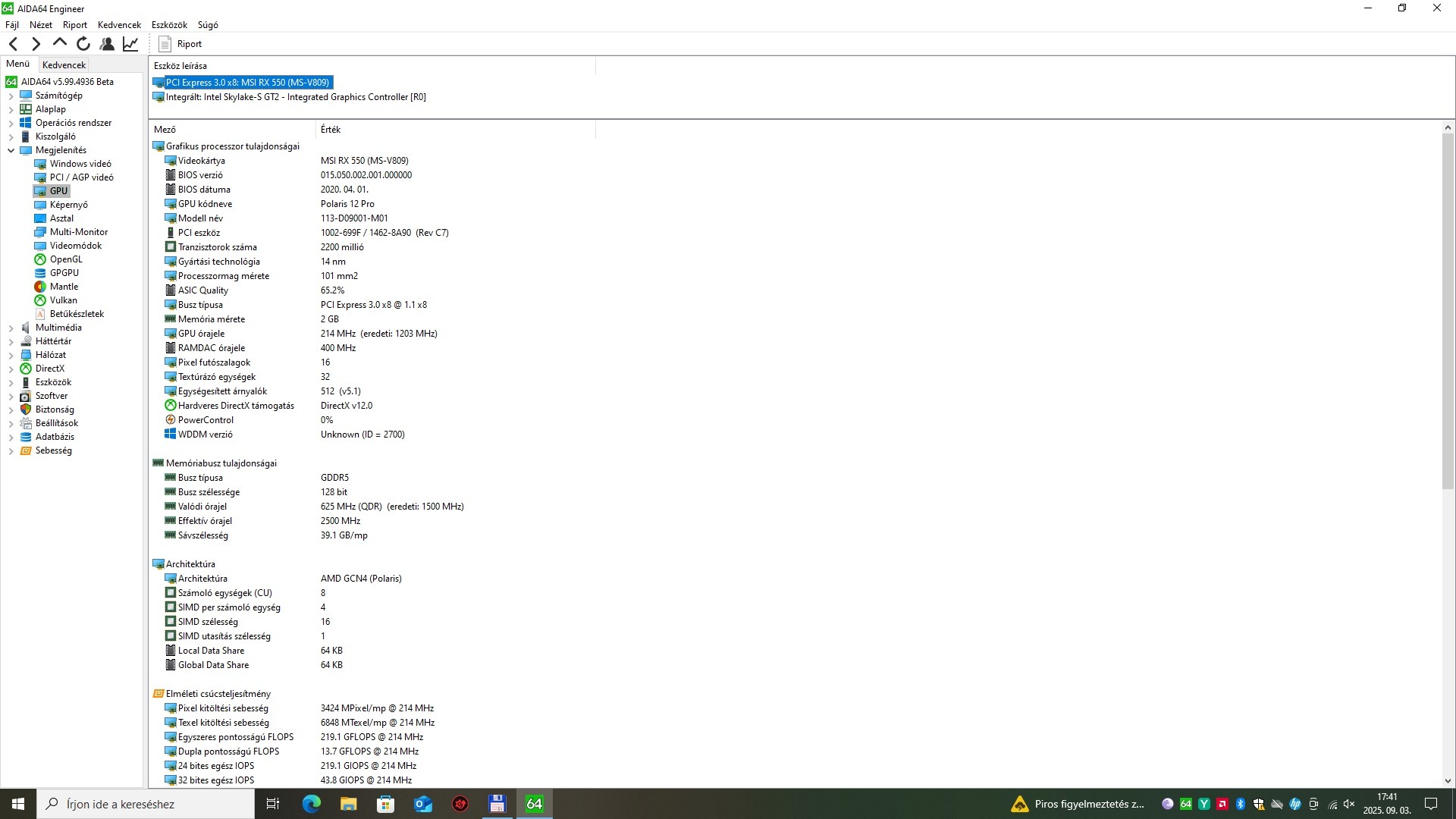Select the Vulkan tree item
The height and width of the screenshot is (819, 1456).
63,300
